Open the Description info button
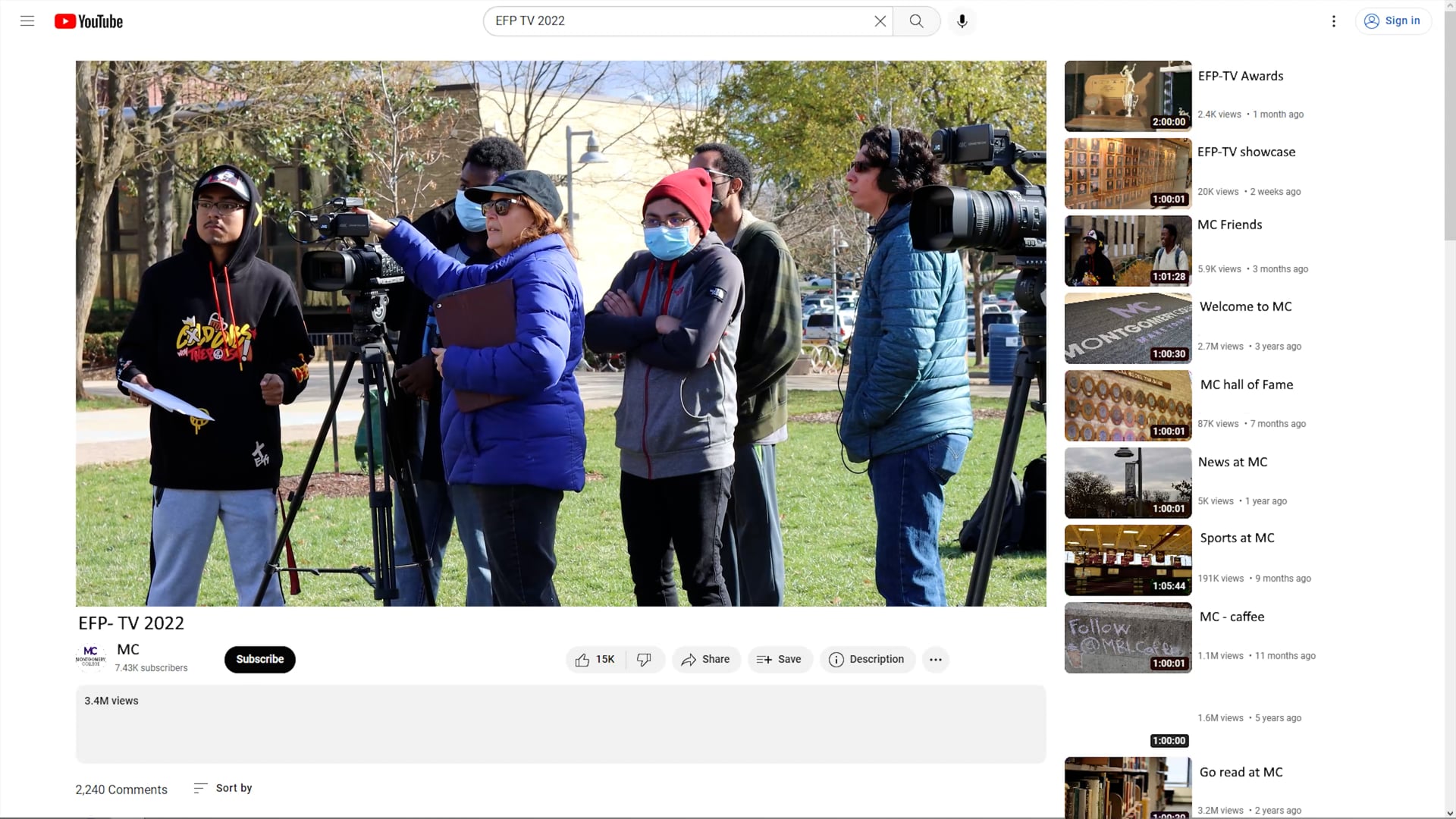The image size is (1456, 819). [x=867, y=660]
